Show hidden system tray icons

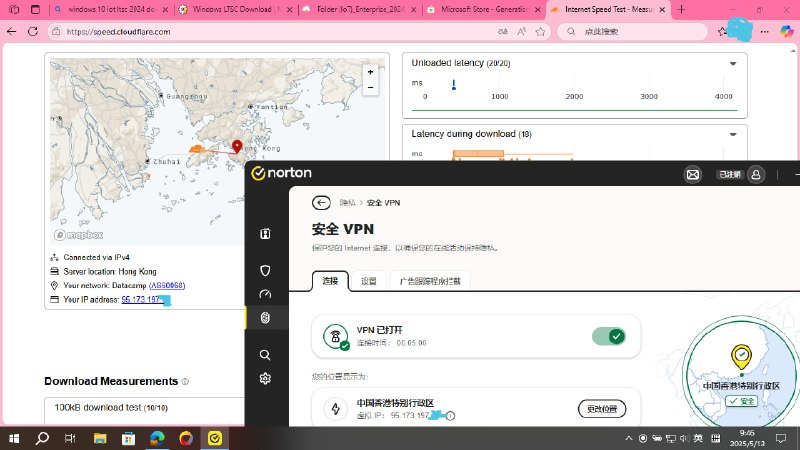pyautogui.click(x=629, y=438)
